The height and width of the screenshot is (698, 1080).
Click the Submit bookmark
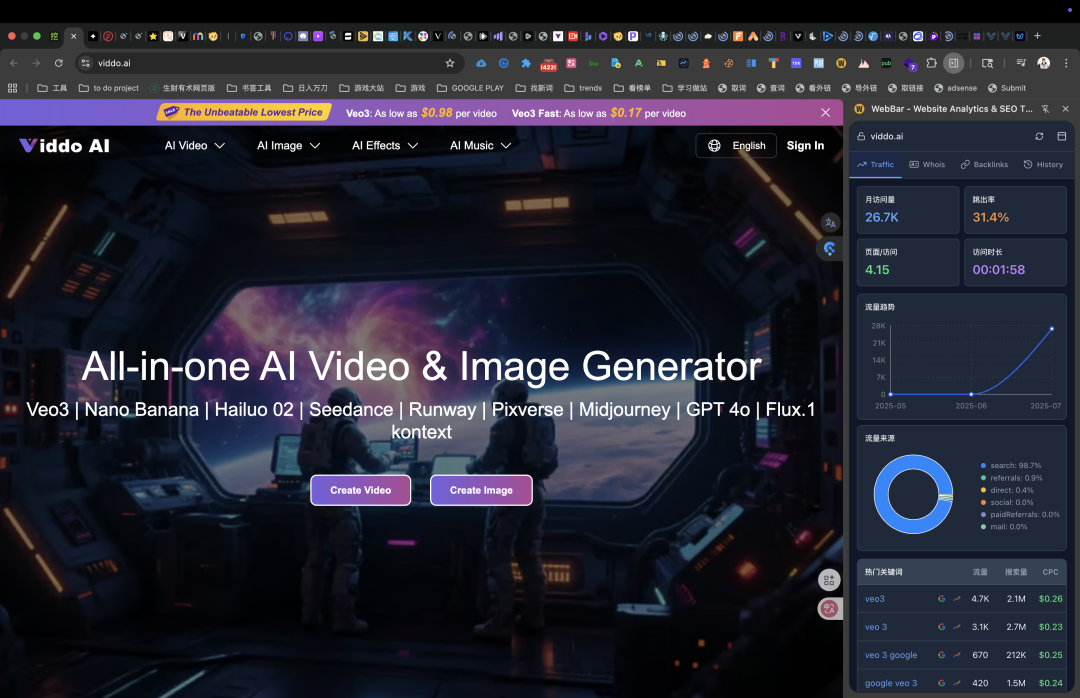tap(1006, 88)
